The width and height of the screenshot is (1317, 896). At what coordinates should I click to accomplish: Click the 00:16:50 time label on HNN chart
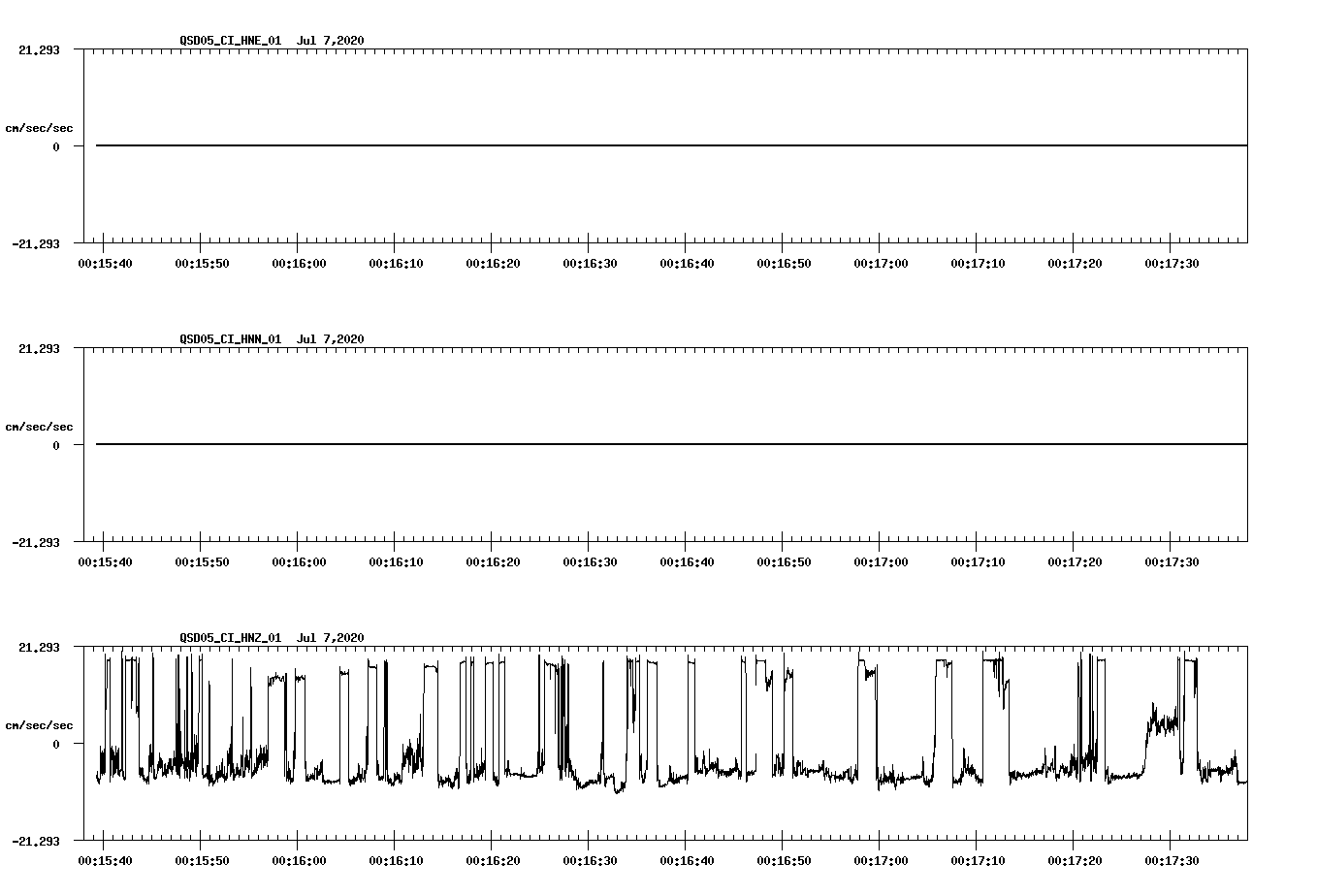[784, 562]
